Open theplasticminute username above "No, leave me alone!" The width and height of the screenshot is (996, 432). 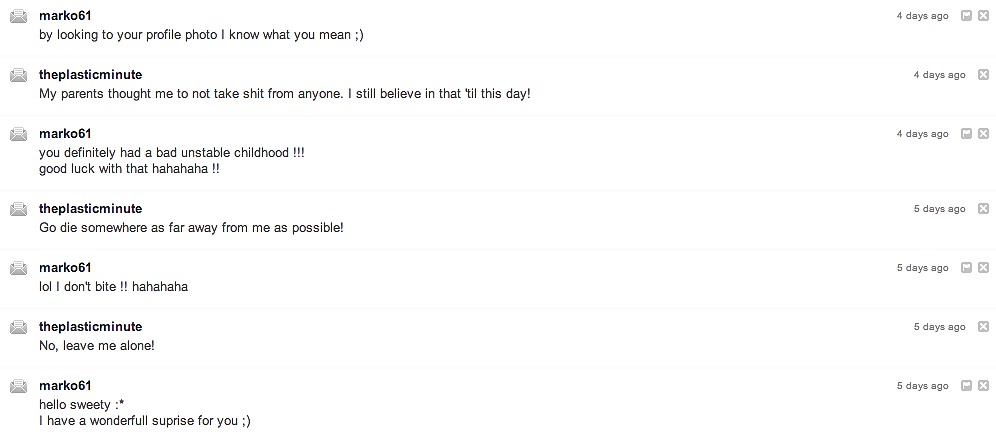90,327
